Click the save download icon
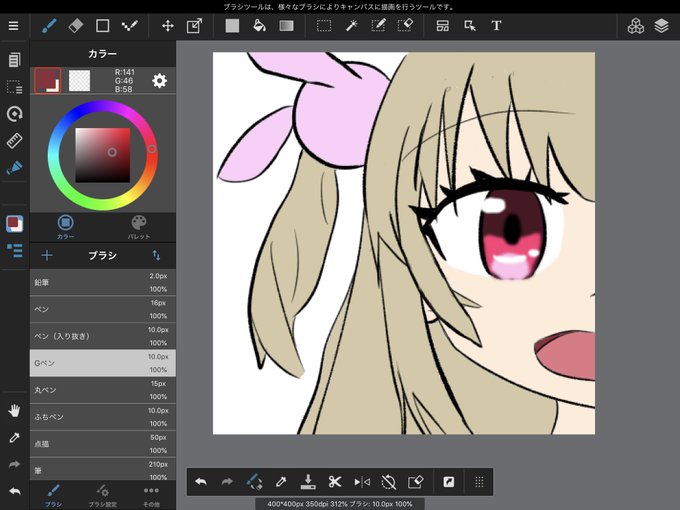This screenshot has height=510, width=680. click(x=308, y=482)
